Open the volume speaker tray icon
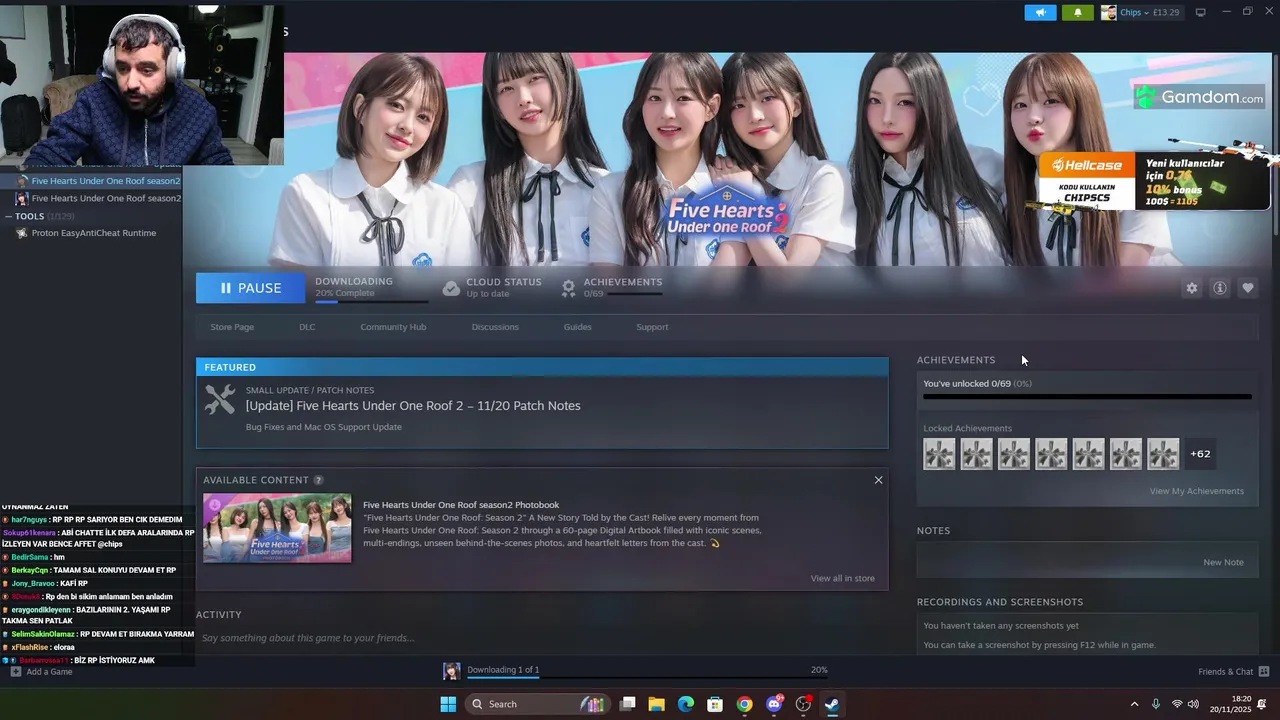This screenshot has height=720, width=1280. click(x=1193, y=704)
